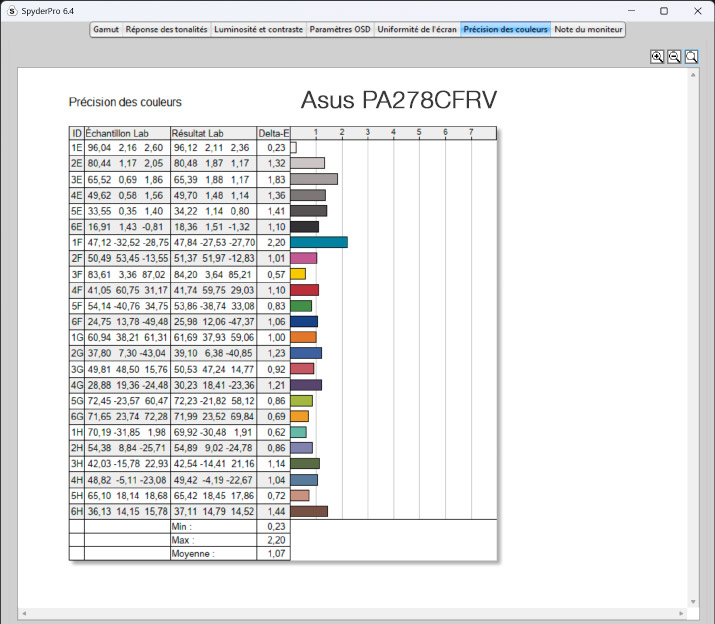Click the orange 1G color bar

pyautogui.click(x=303, y=337)
